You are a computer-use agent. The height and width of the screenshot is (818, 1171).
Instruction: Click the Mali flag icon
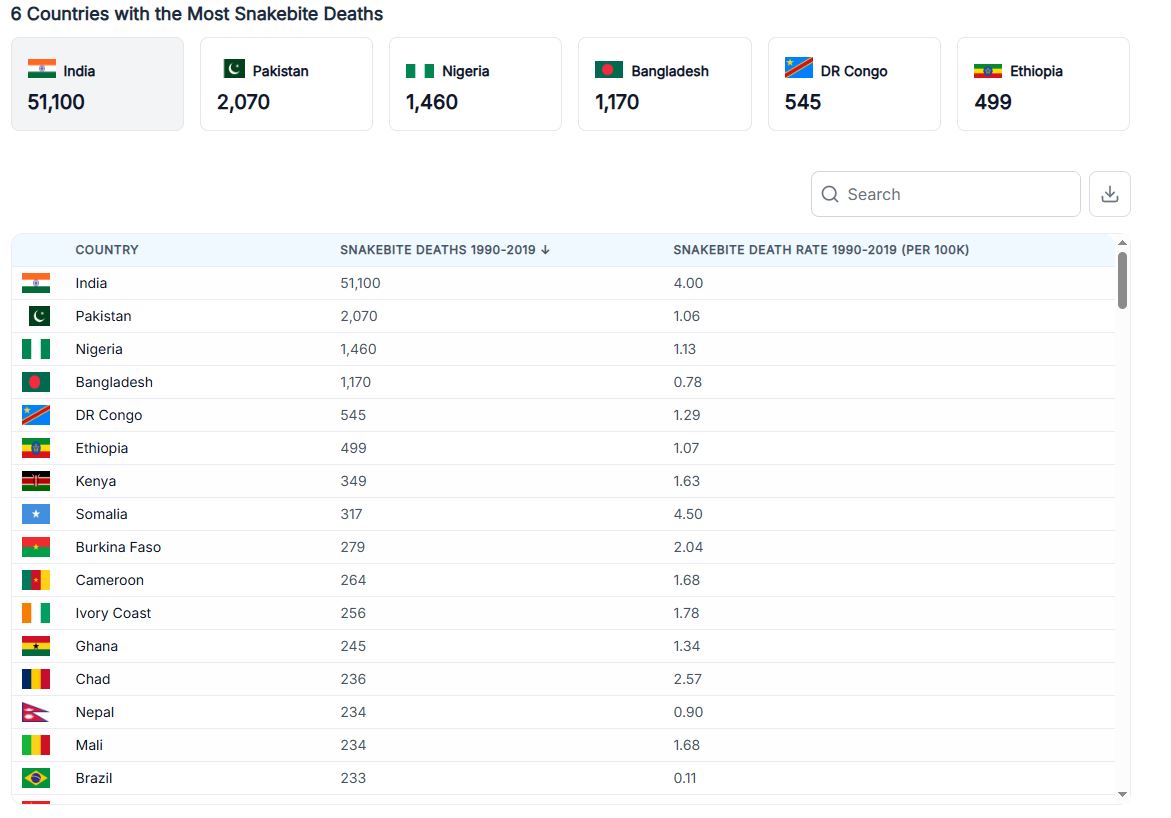click(36, 745)
